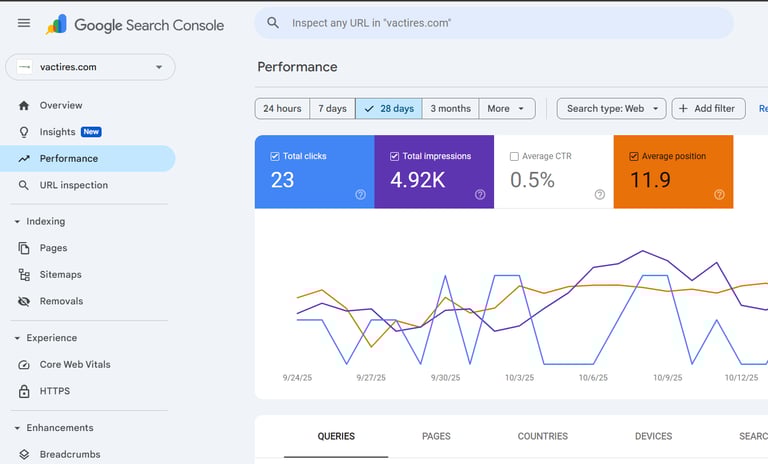Image resolution: width=768 pixels, height=464 pixels.
Task: Click the Sitemaps icon in sidebar
Action: pyautogui.click(x=24, y=274)
